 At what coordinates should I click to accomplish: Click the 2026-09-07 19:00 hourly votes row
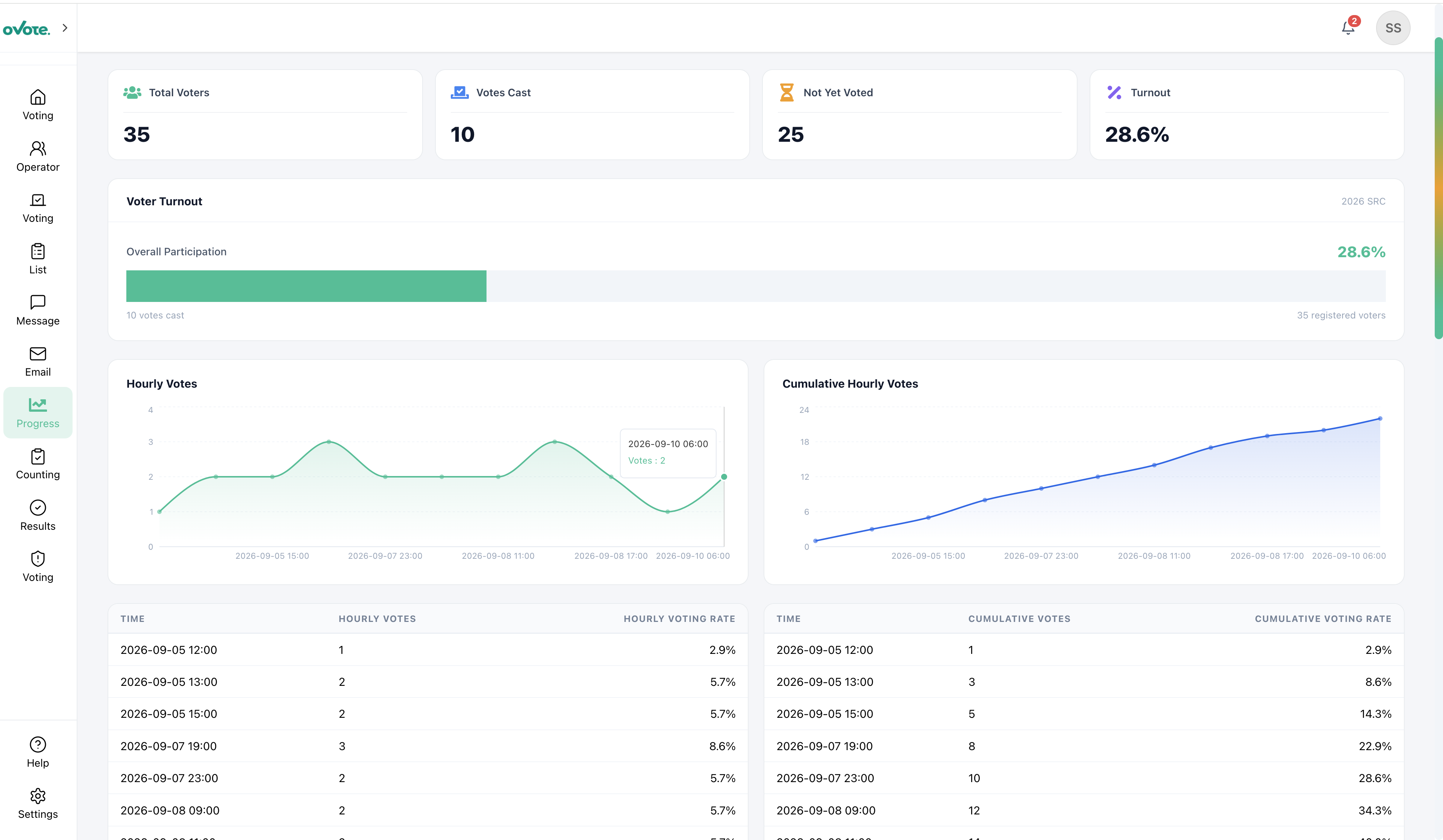pyautogui.click(x=428, y=746)
